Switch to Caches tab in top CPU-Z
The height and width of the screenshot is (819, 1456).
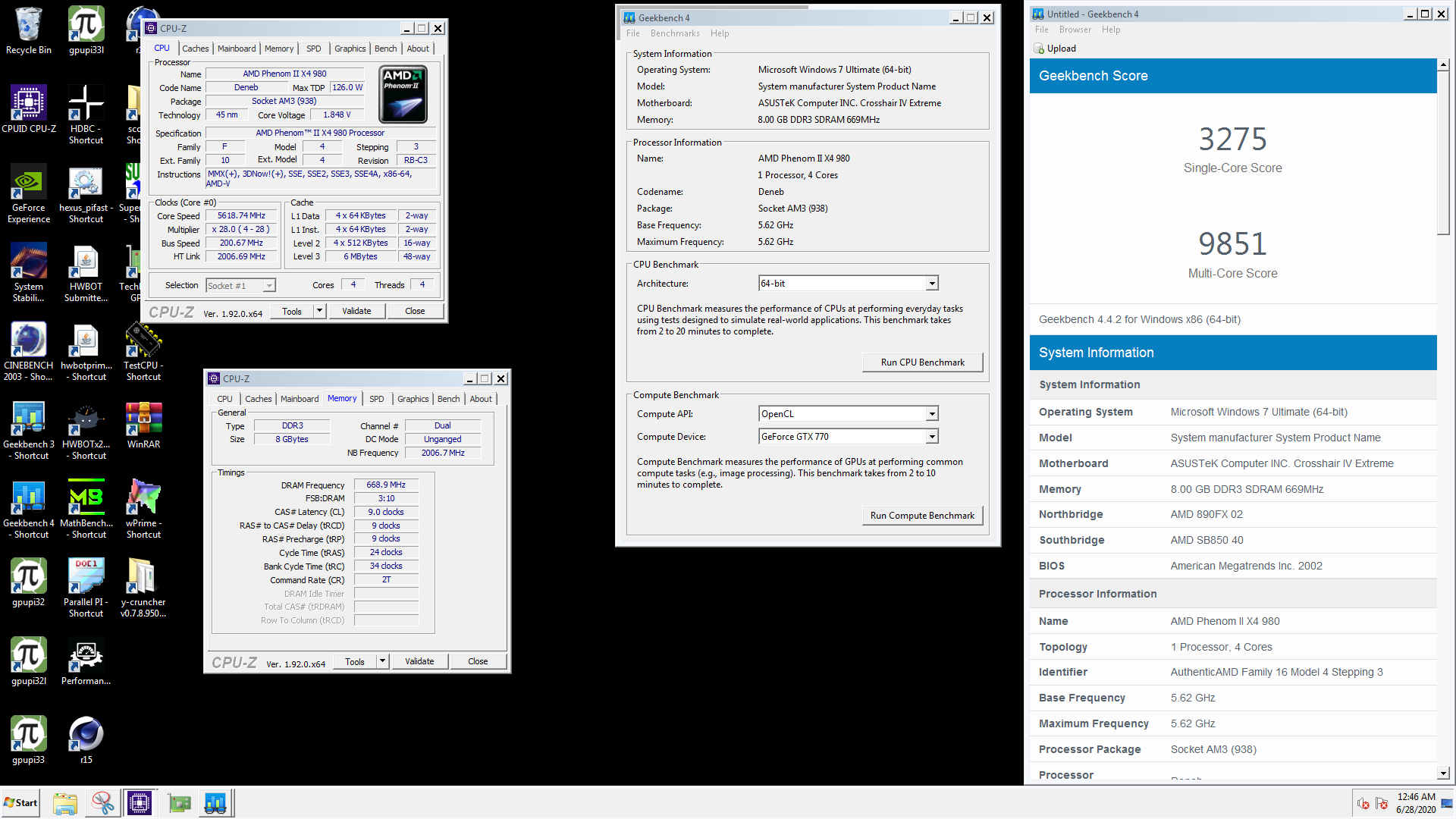tap(196, 49)
